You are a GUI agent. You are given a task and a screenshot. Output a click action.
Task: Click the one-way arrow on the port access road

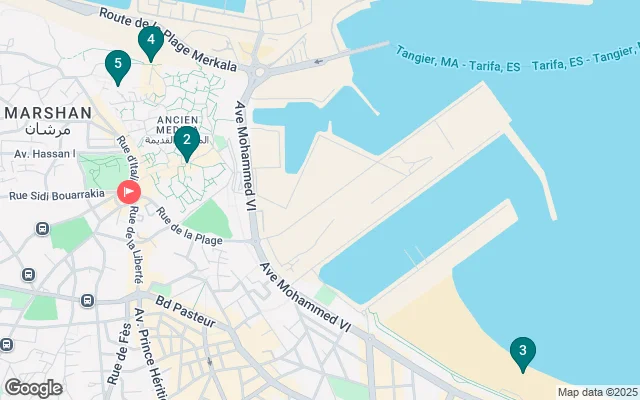click(x=318, y=62)
